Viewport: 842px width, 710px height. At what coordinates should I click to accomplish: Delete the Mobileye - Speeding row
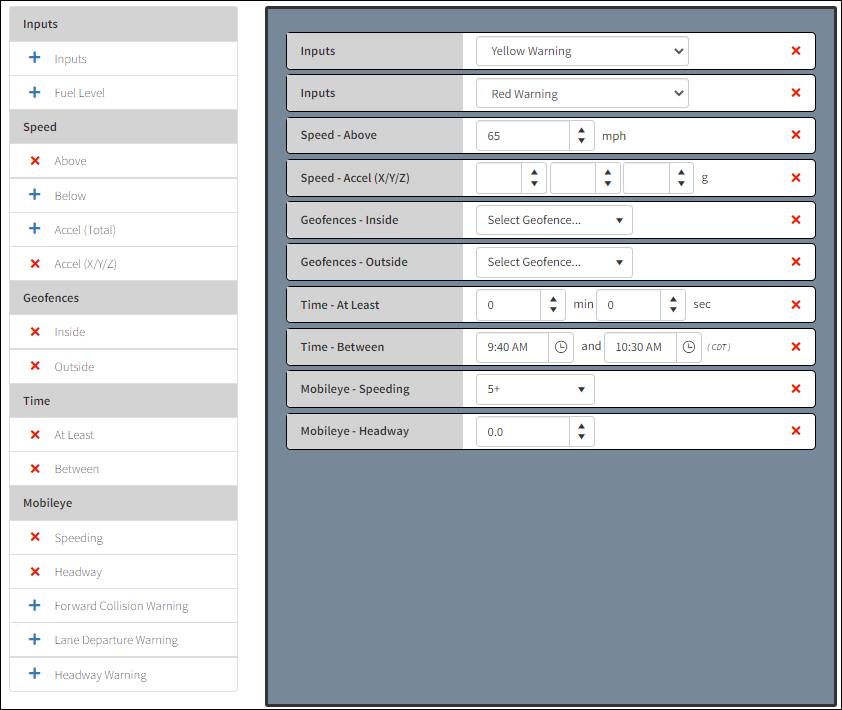click(x=796, y=388)
